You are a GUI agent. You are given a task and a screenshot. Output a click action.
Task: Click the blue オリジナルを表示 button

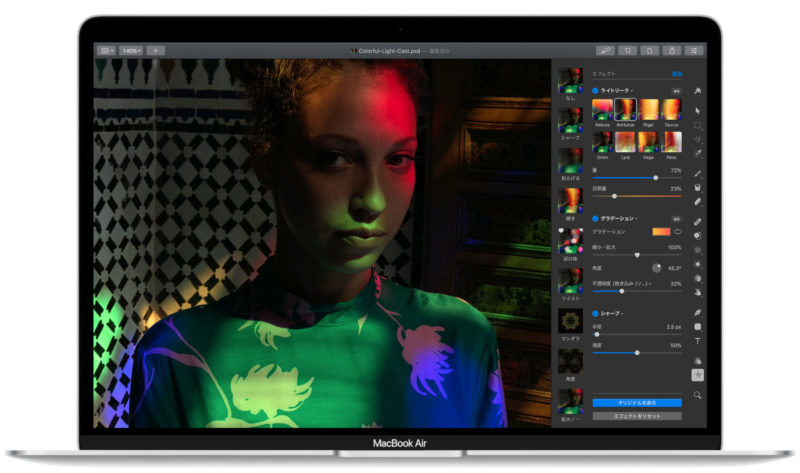click(637, 403)
